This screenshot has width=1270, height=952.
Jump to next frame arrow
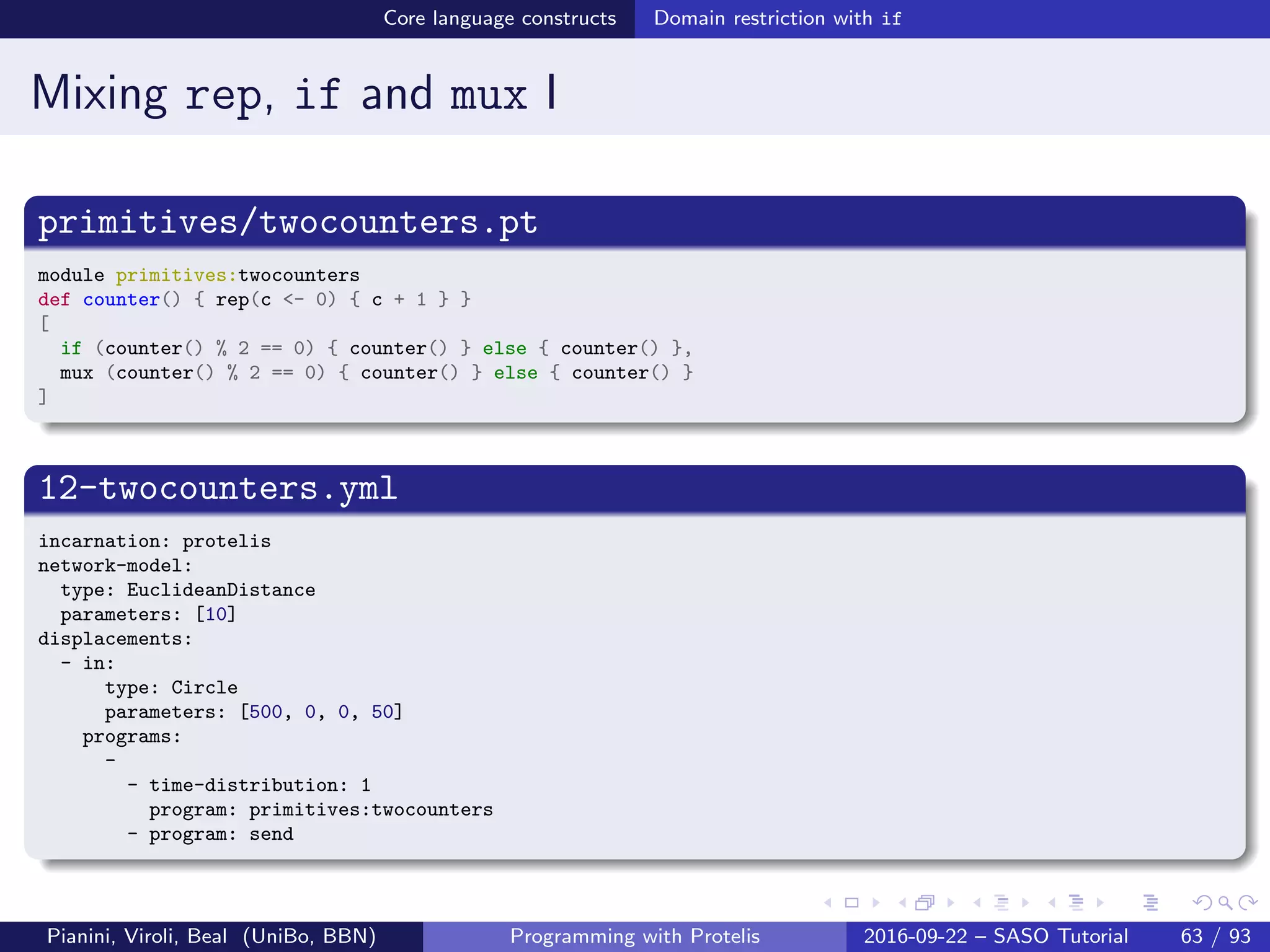(951, 903)
